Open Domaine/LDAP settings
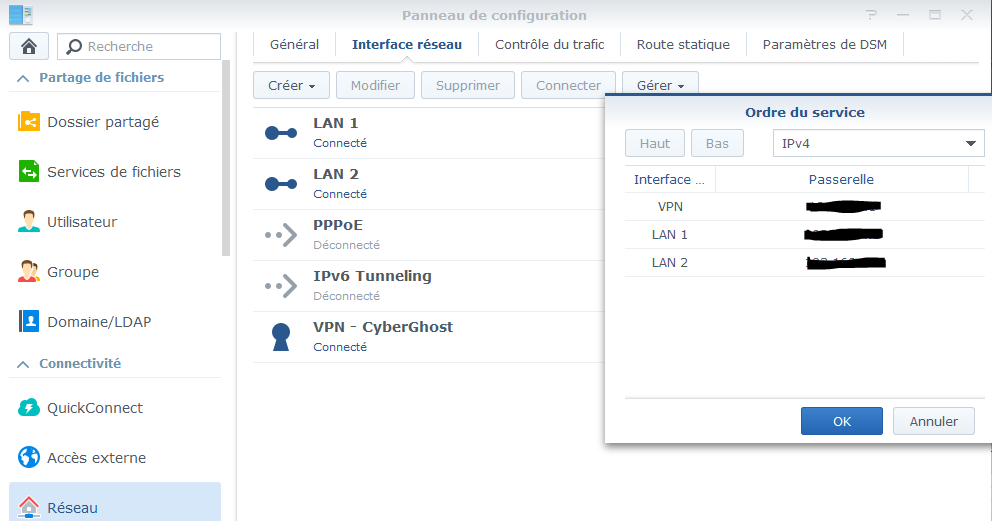Image resolution: width=992 pixels, height=521 pixels. tap(98, 322)
